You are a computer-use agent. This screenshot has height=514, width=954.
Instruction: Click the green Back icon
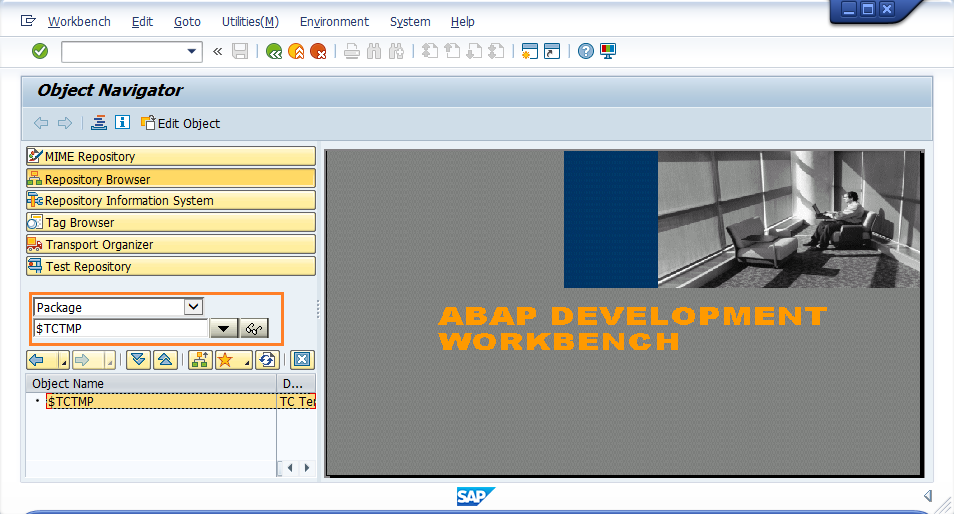[274, 52]
